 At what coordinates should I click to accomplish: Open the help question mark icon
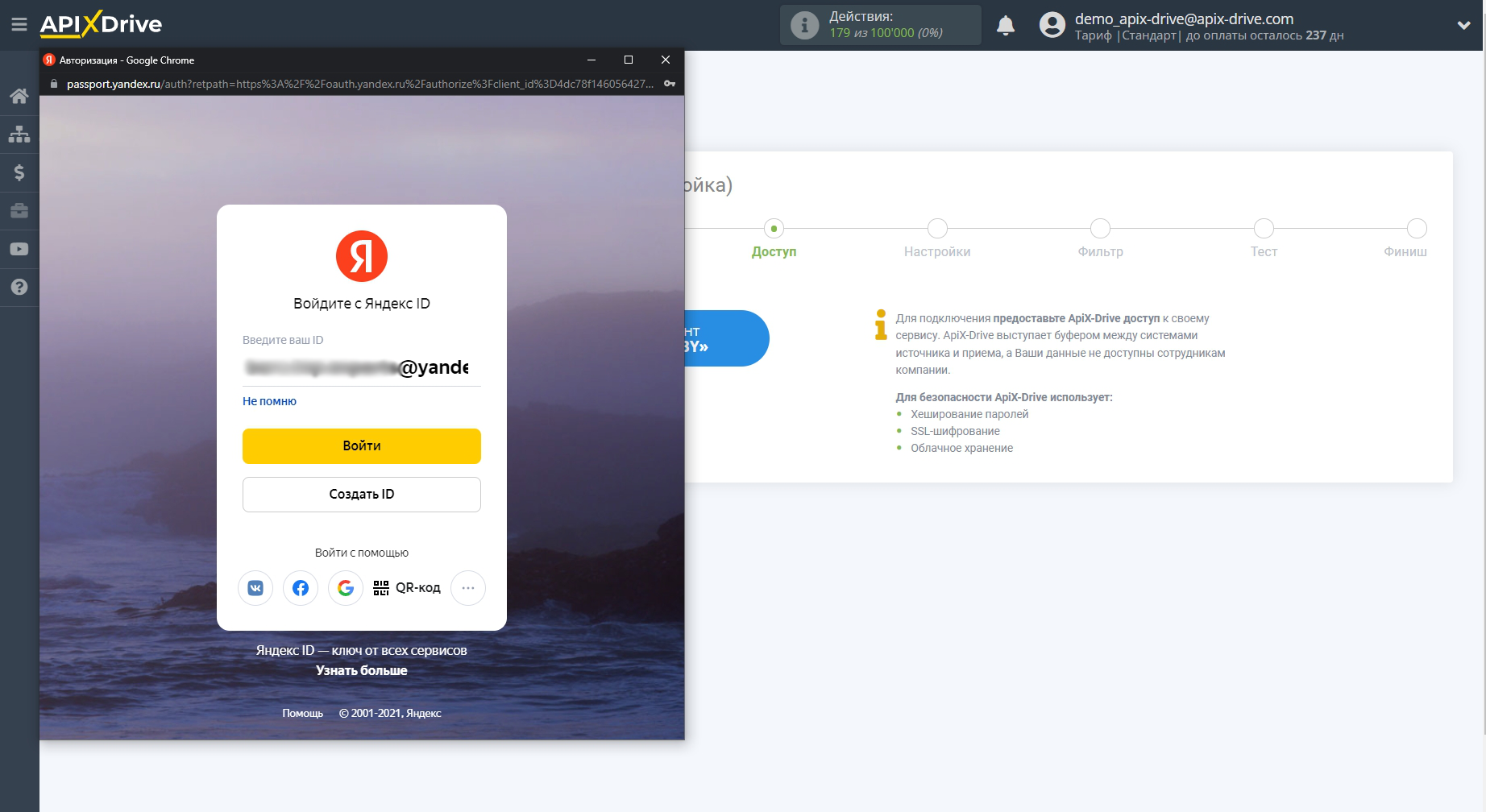19,287
